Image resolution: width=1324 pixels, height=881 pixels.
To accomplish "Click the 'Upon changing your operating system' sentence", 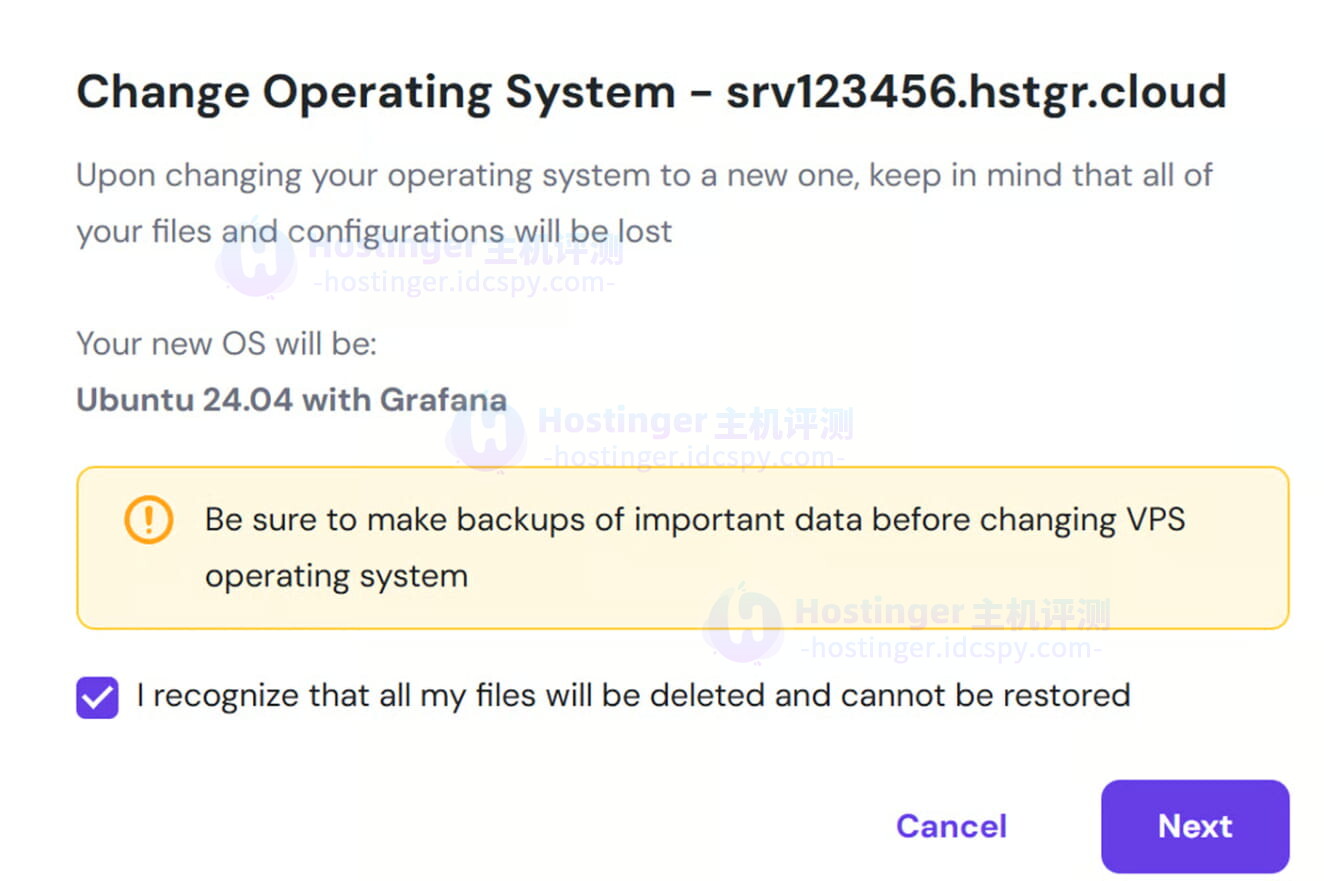I will tap(644, 176).
